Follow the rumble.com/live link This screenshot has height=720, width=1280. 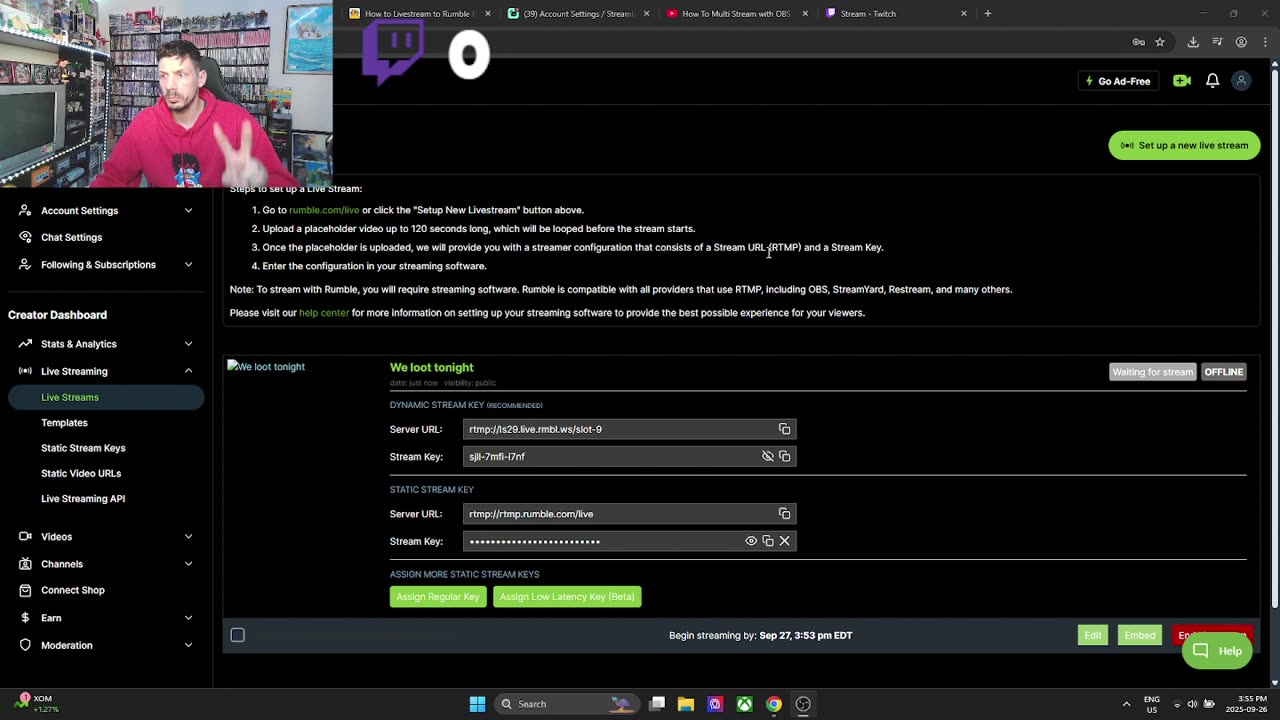tap(324, 210)
